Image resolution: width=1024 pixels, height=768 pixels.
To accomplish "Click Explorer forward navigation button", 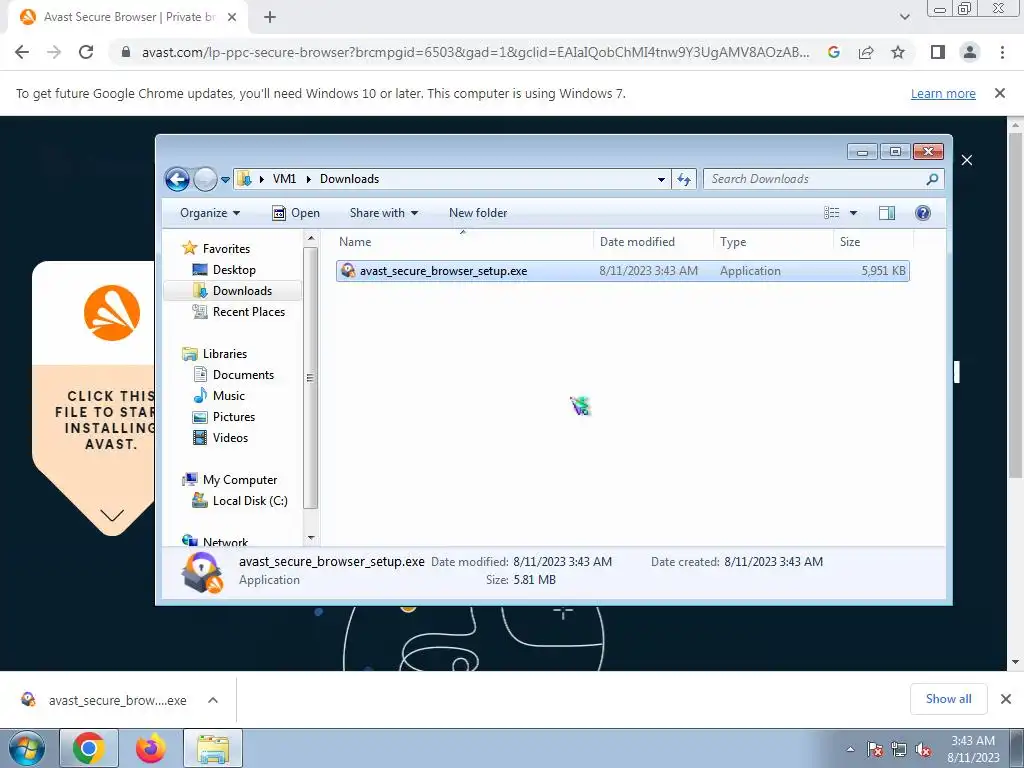I will tap(205, 179).
